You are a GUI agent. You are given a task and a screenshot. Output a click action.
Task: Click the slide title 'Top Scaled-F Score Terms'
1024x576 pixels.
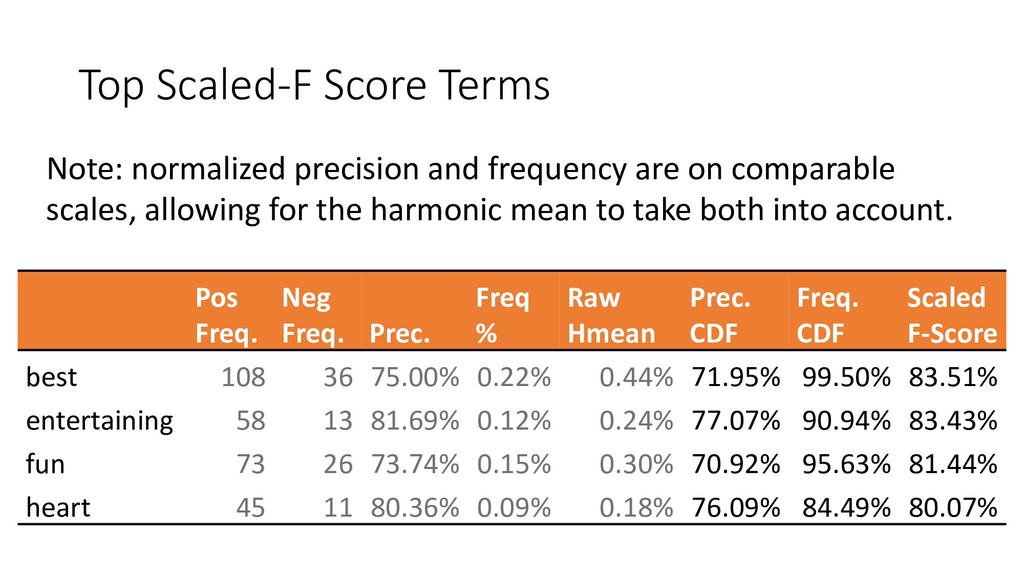(x=314, y=87)
